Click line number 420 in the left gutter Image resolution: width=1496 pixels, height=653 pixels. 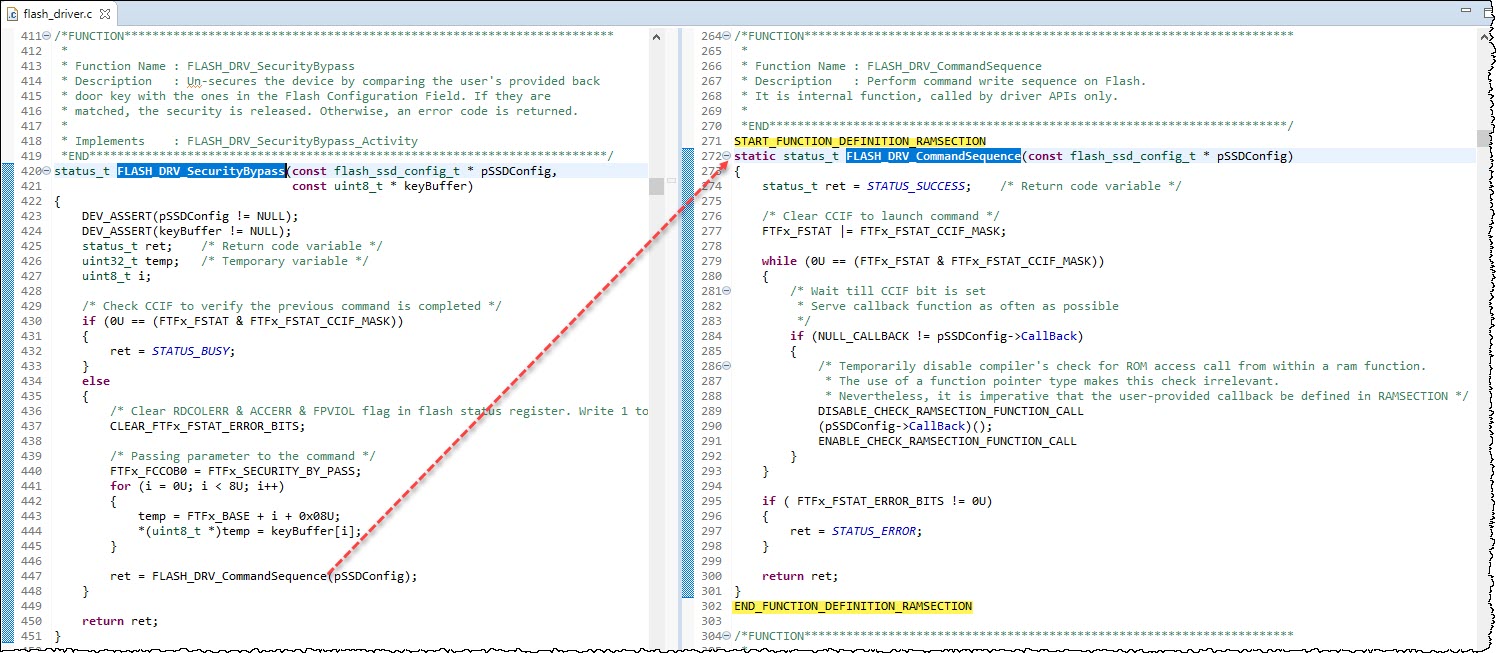(31, 171)
